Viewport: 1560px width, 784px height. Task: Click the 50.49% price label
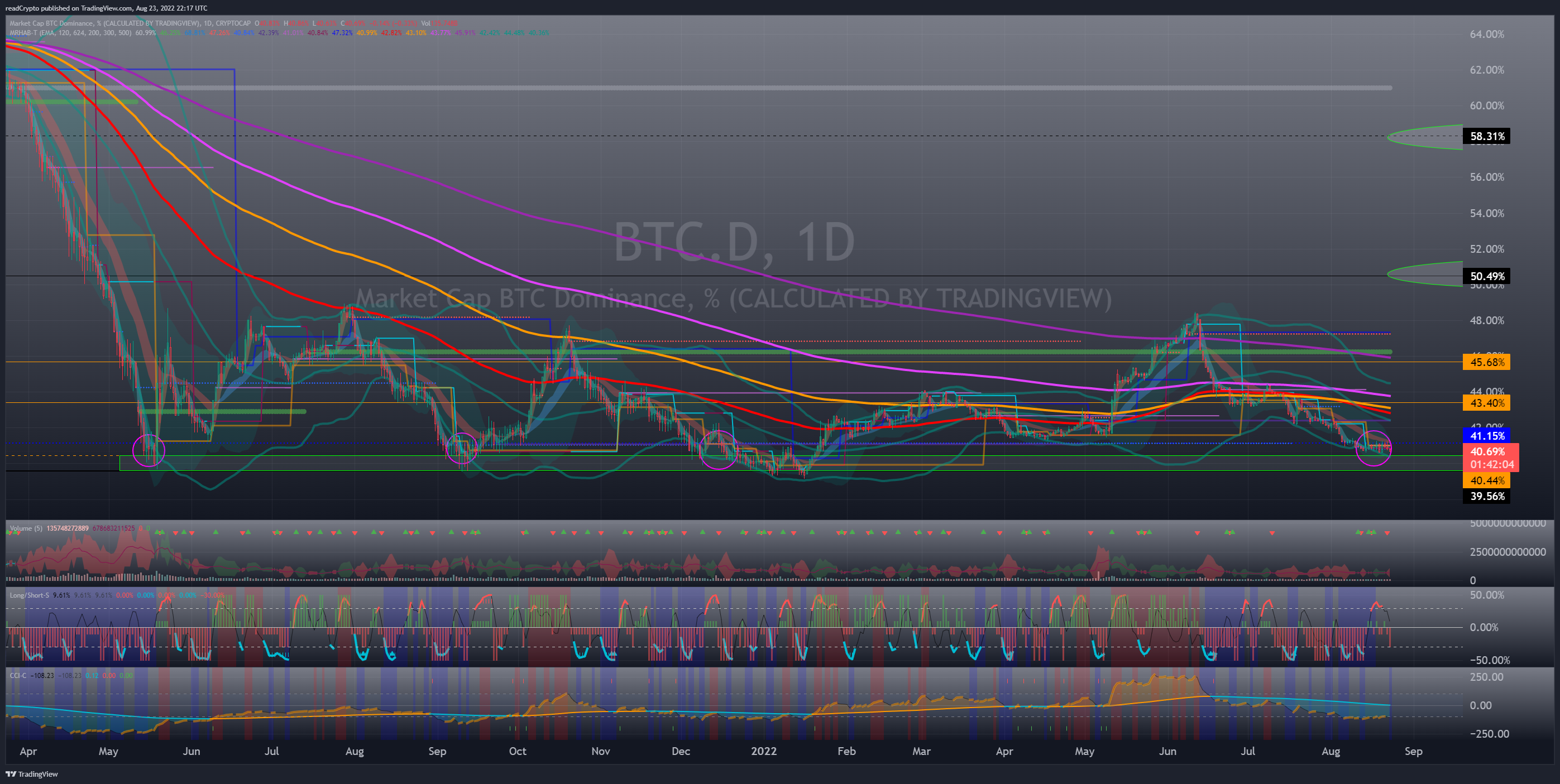point(1487,276)
